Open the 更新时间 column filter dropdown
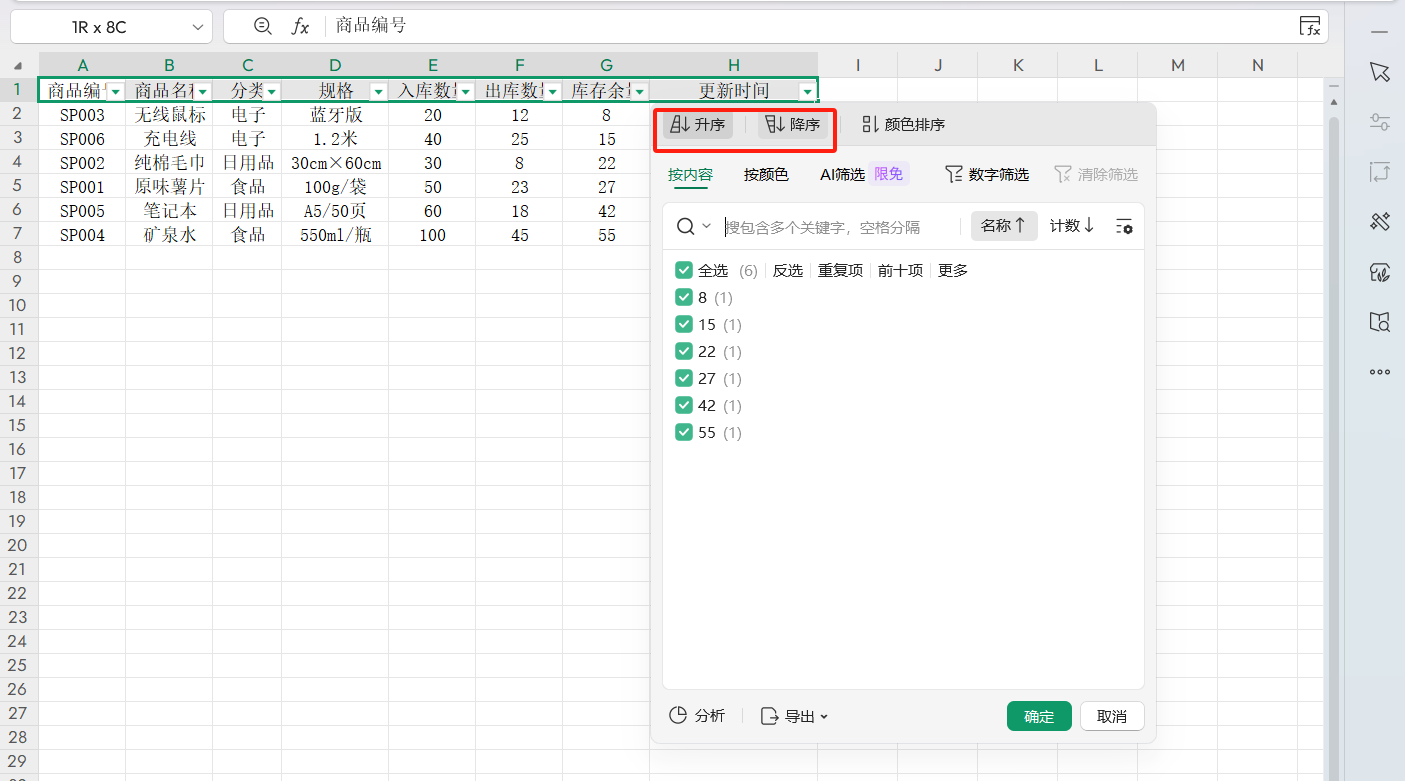Viewport: 1405px width, 781px height. pos(807,90)
